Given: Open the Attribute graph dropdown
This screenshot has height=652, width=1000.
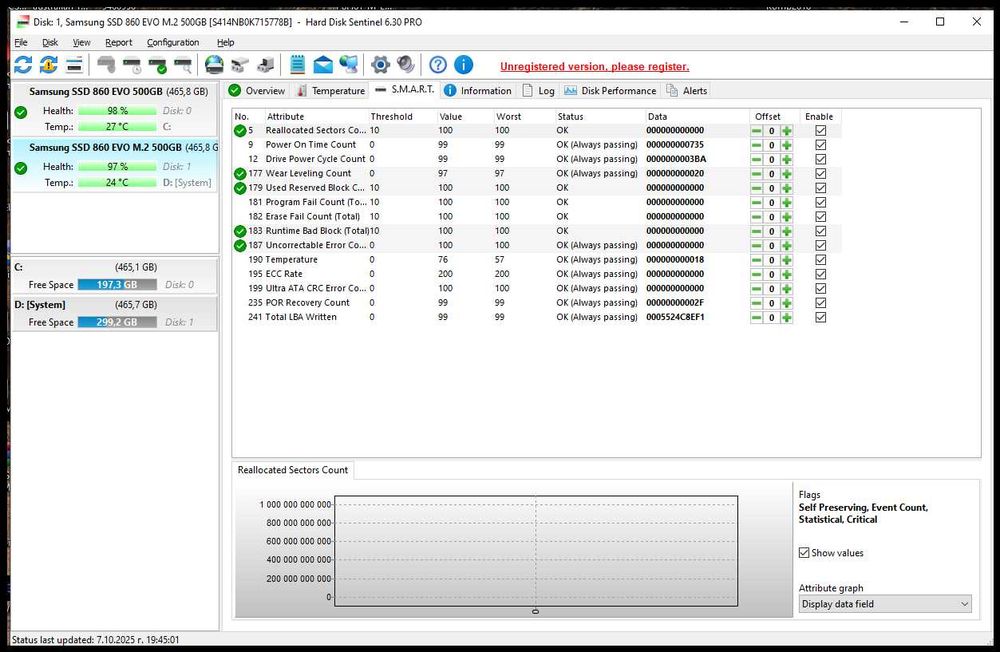Looking at the screenshot, I should pos(885,604).
